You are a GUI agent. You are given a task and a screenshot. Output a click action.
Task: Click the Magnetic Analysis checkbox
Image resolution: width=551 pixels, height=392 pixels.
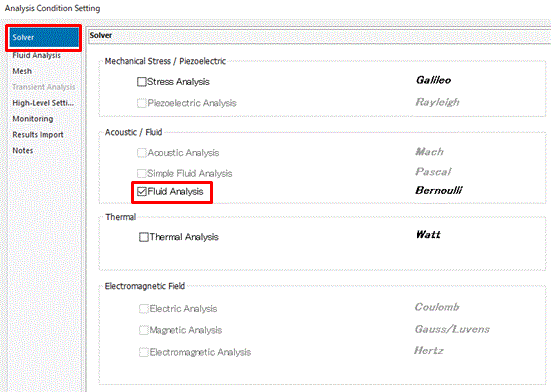click(x=144, y=330)
